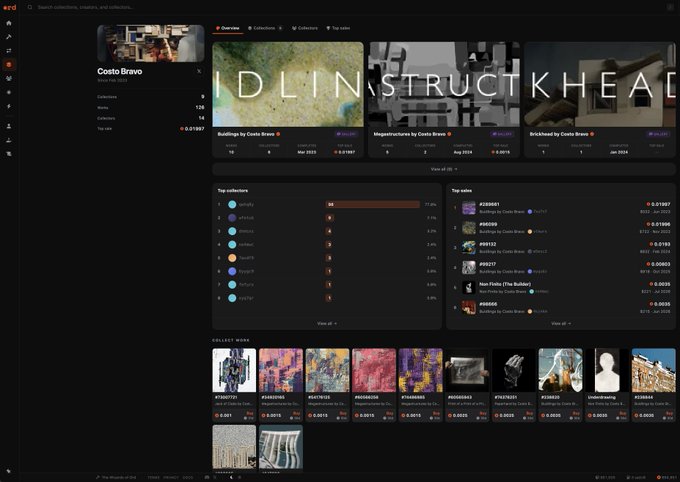Switch to the Collections tab

click(x=265, y=28)
